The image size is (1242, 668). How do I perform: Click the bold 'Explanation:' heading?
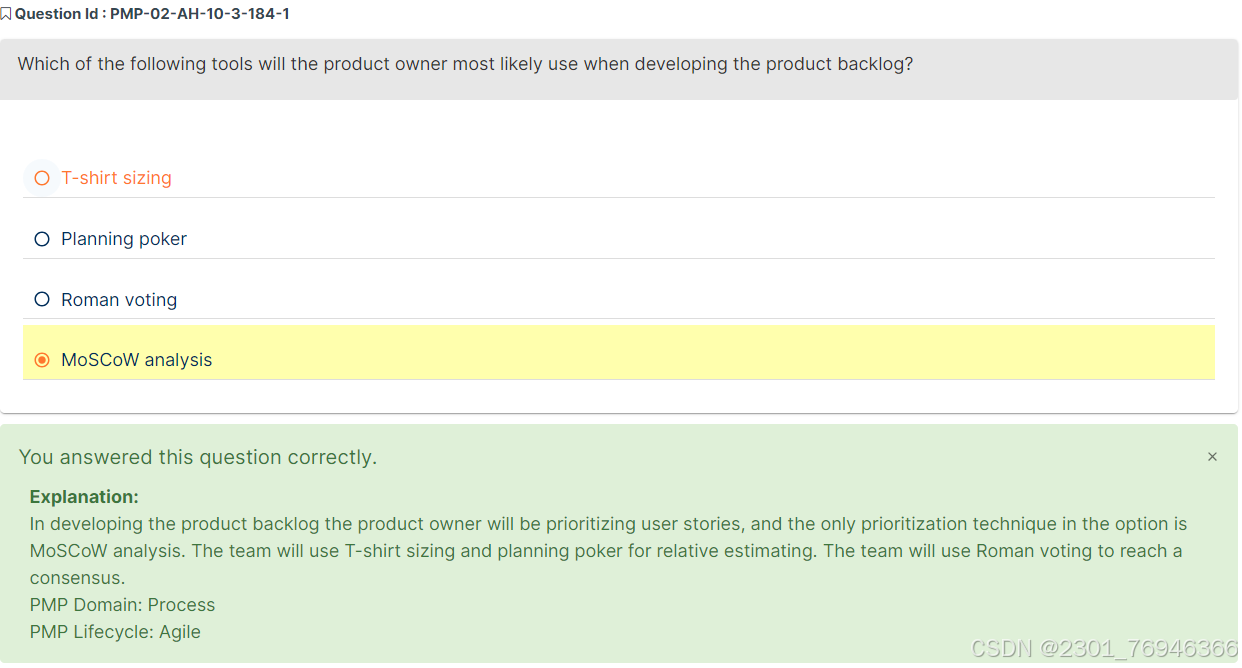[x=84, y=497]
